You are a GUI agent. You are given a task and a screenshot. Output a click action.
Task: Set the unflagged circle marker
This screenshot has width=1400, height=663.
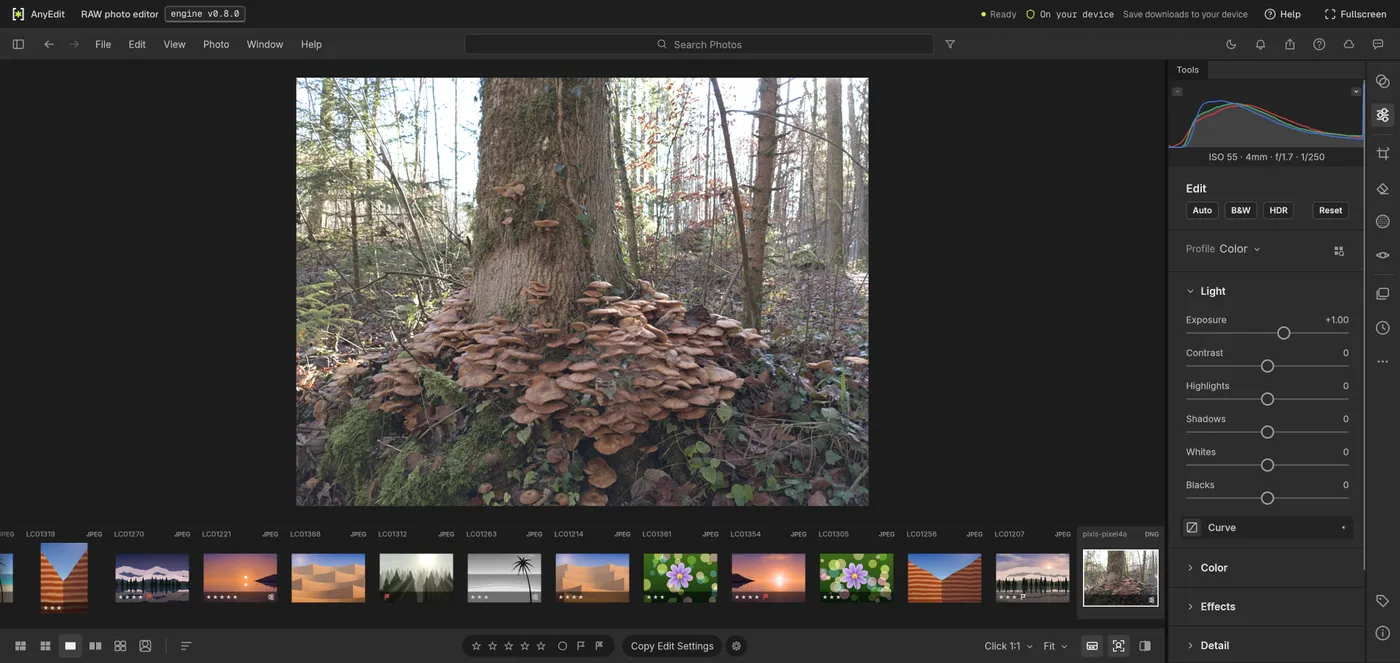[562, 646]
